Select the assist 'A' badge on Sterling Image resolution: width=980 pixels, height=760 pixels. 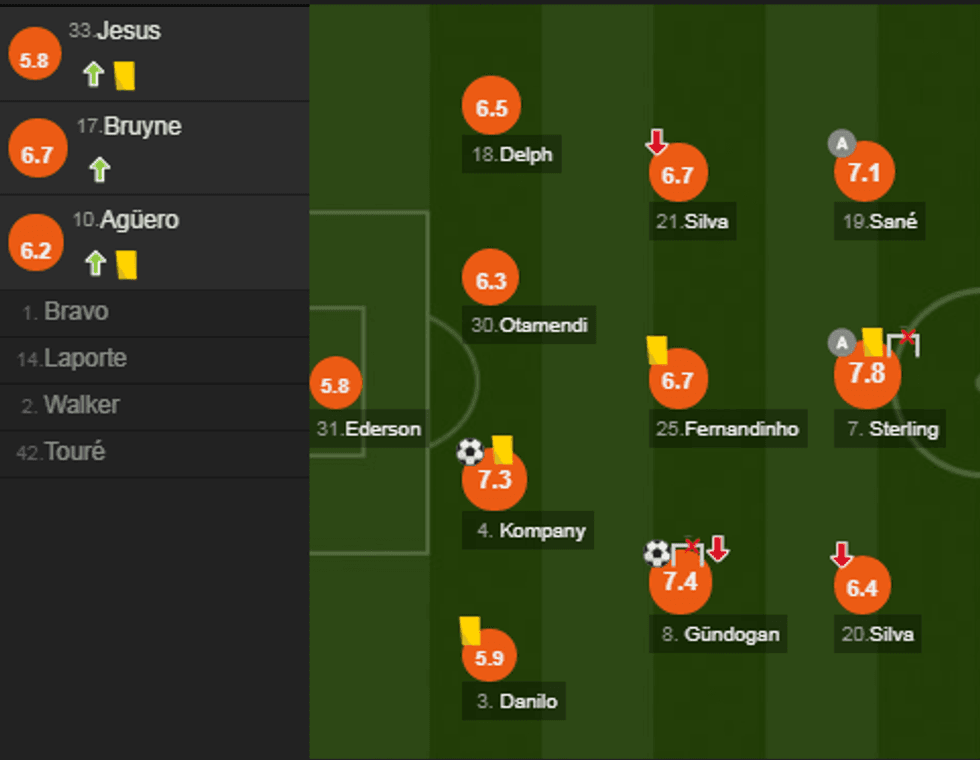(841, 343)
